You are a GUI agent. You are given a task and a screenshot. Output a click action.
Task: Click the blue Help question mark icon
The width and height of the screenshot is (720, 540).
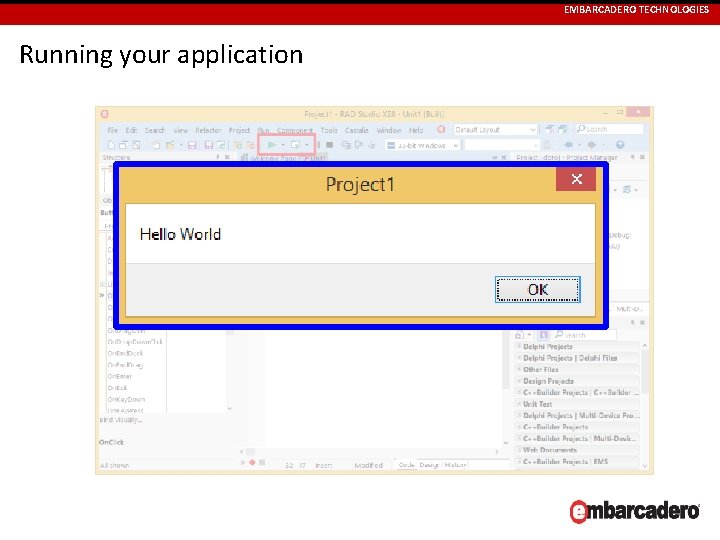620,145
